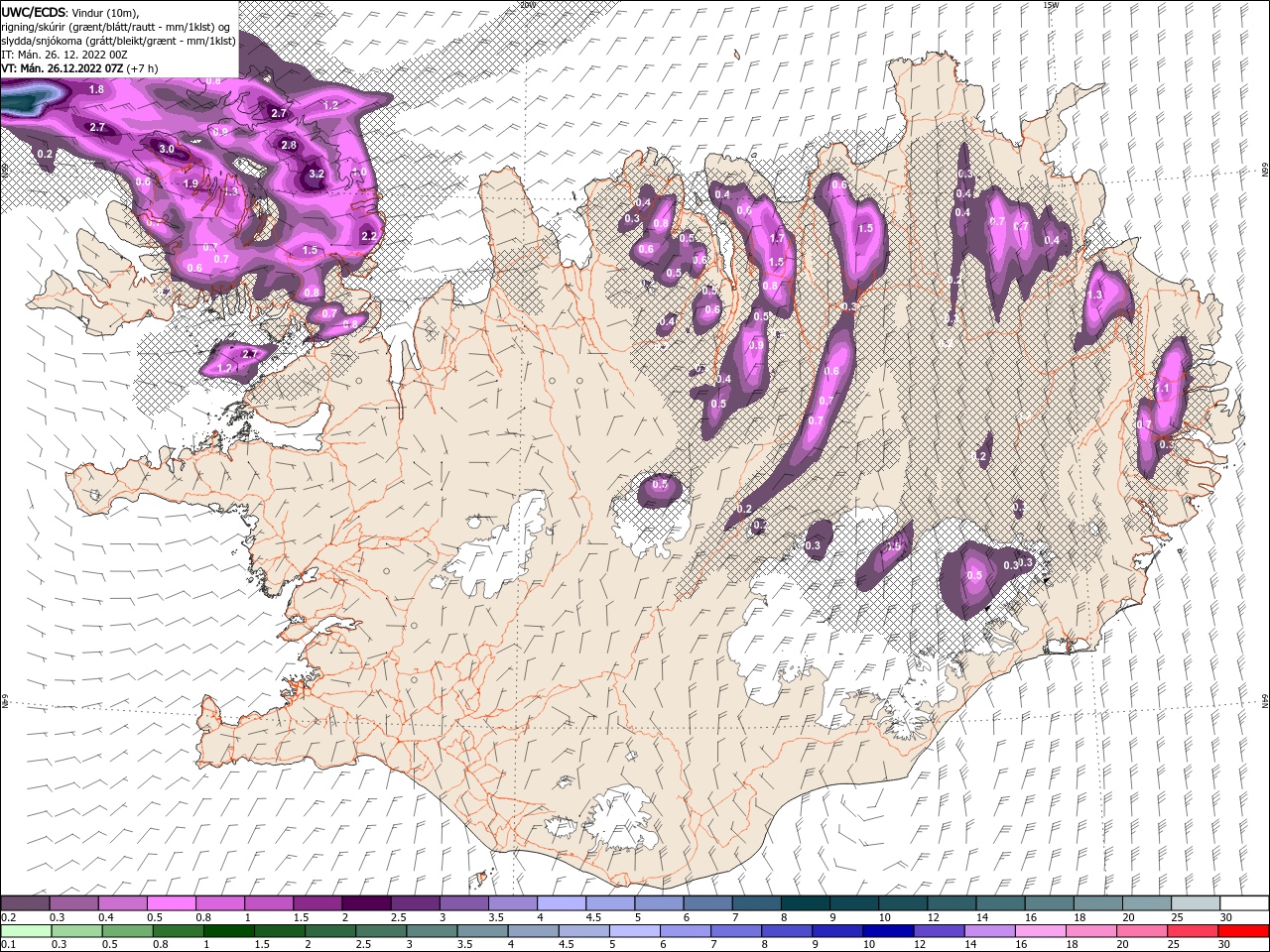Click the medium green swatch between 0.8 and 1 on the lower scale
1270x952 pixels.
[178, 931]
